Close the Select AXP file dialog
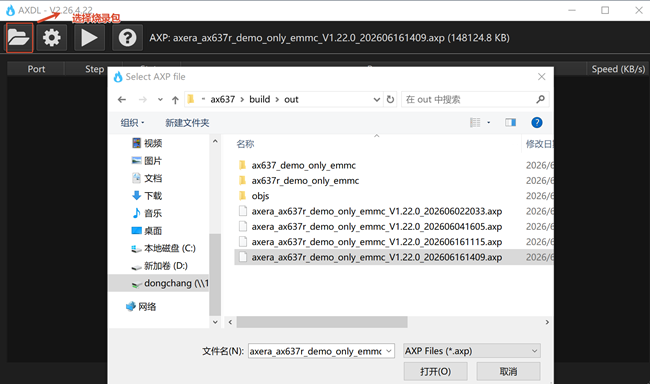The height and width of the screenshot is (384, 650). click(541, 77)
